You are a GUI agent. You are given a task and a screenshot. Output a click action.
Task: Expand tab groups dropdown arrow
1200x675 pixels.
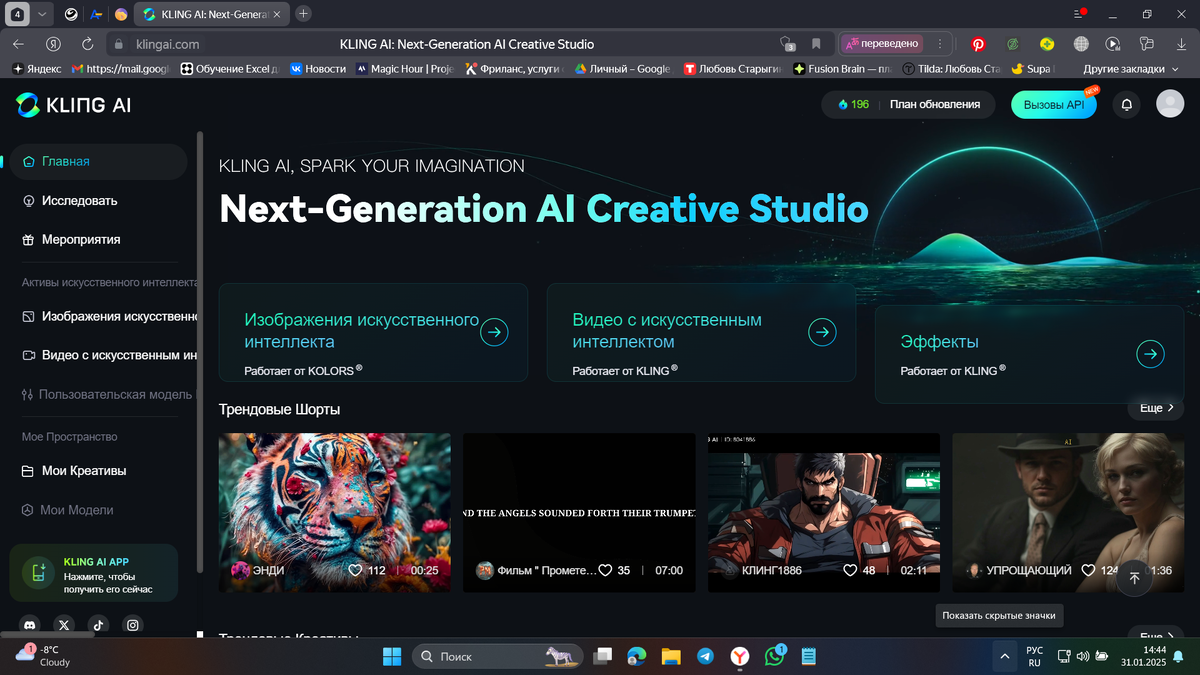pyautogui.click(x=41, y=14)
